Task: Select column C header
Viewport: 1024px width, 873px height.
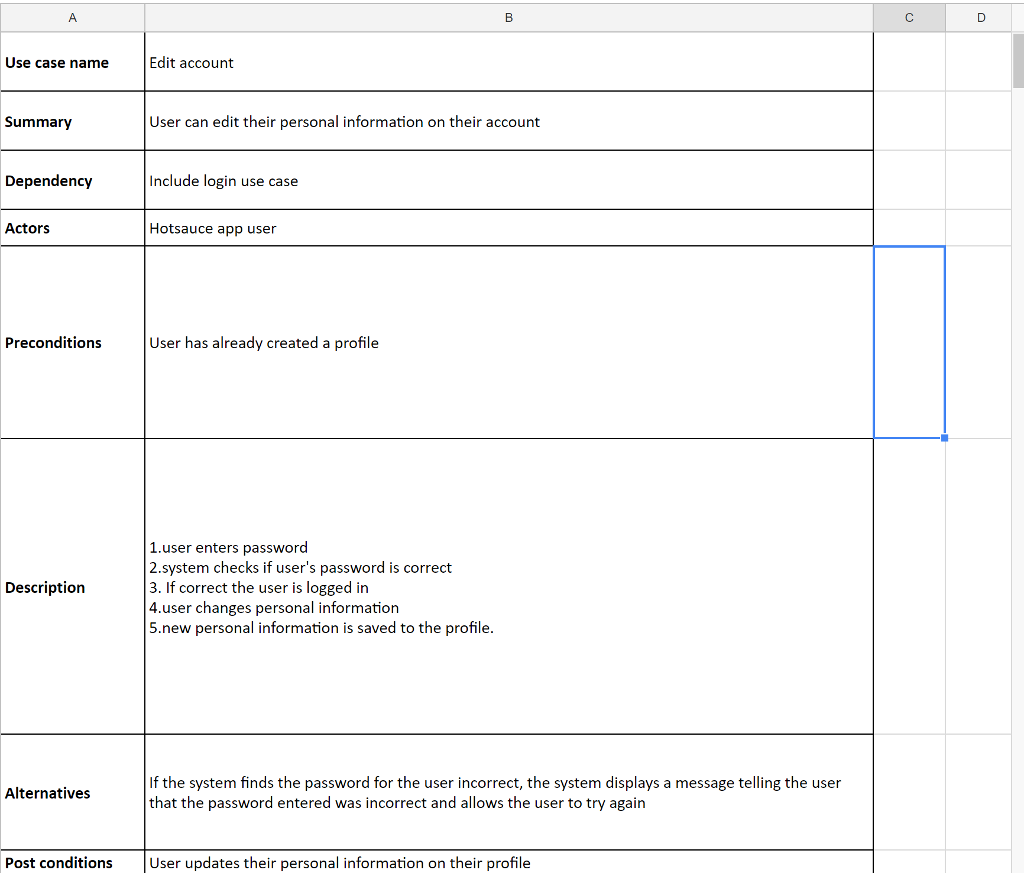Action: (x=909, y=18)
